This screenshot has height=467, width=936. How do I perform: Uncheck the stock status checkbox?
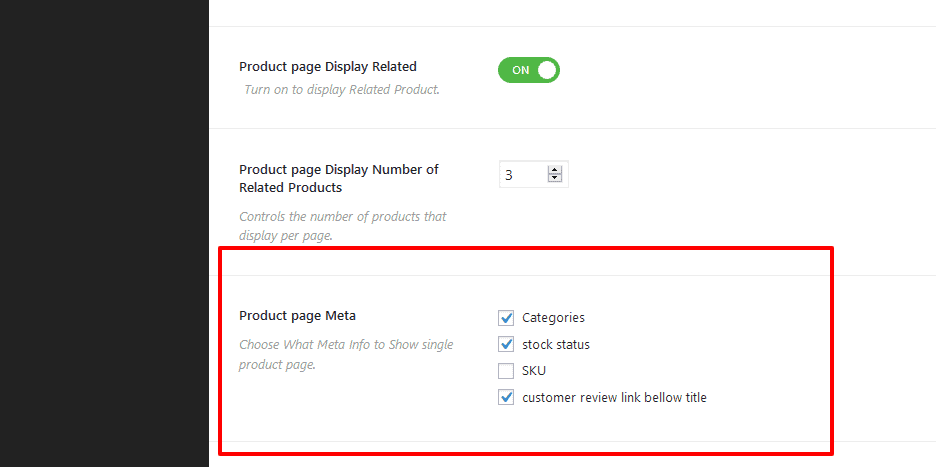coord(506,345)
